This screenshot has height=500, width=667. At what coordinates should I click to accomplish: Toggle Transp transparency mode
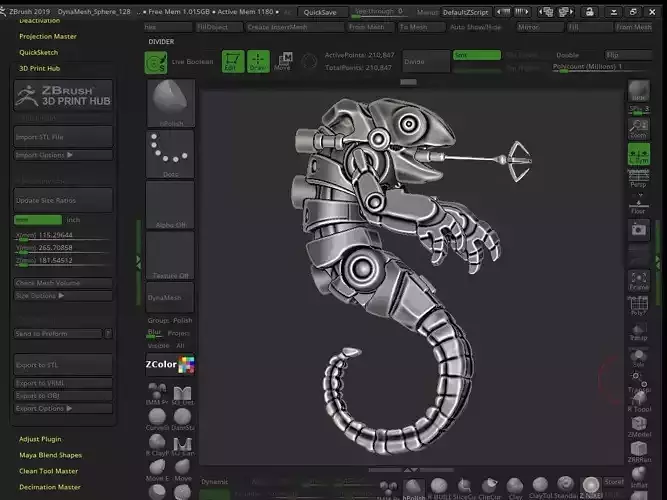[x=638, y=332]
